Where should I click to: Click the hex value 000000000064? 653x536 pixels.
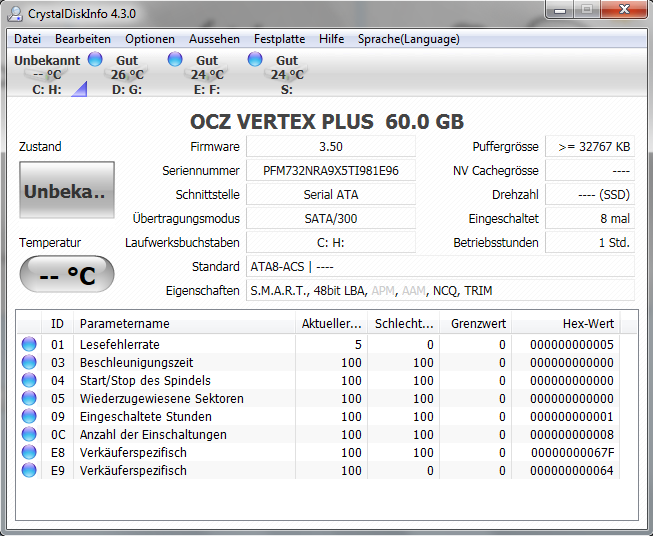[572, 471]
